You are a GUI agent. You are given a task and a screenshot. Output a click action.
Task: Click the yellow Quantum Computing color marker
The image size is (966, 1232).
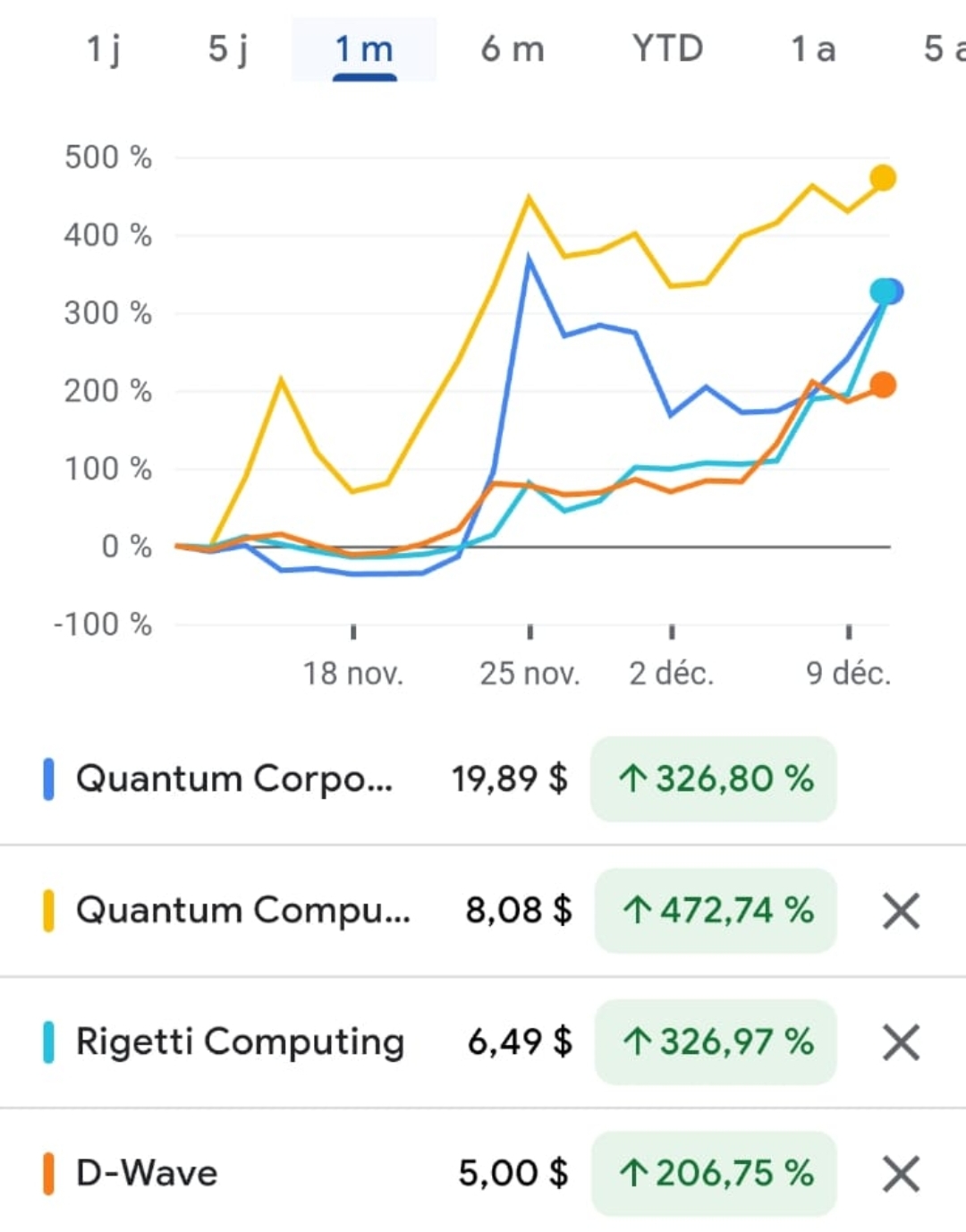point(49,911)
